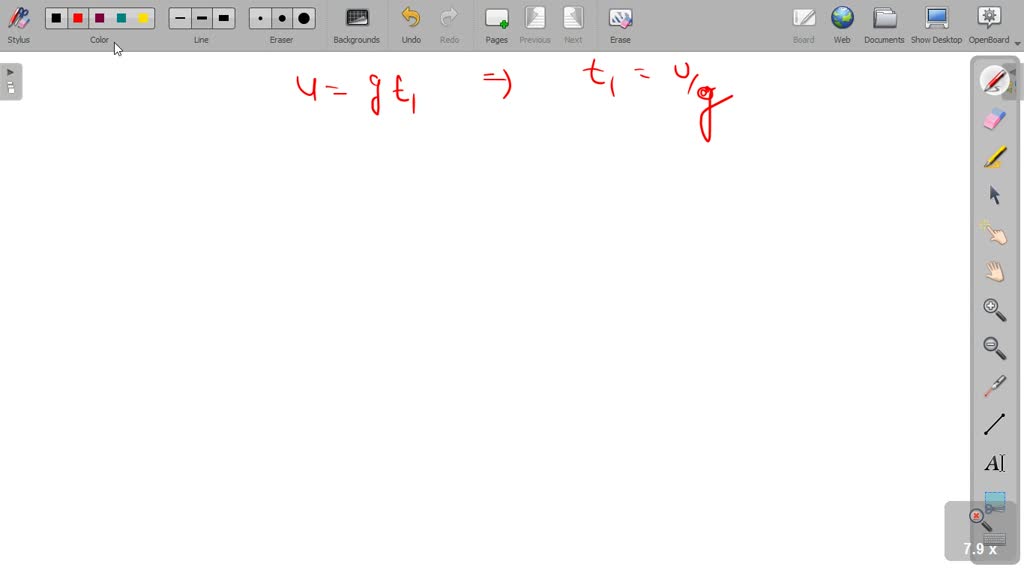Activate the Magic finger pointer tool
The height and width of the screenshot is (576, 1024).
tap(994, 232)
